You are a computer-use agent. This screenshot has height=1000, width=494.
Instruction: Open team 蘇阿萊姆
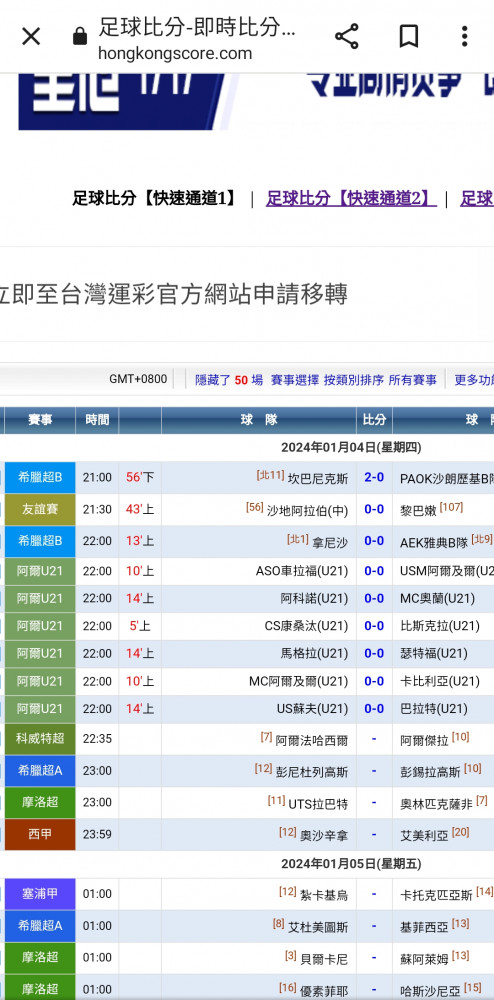(424, 959)
